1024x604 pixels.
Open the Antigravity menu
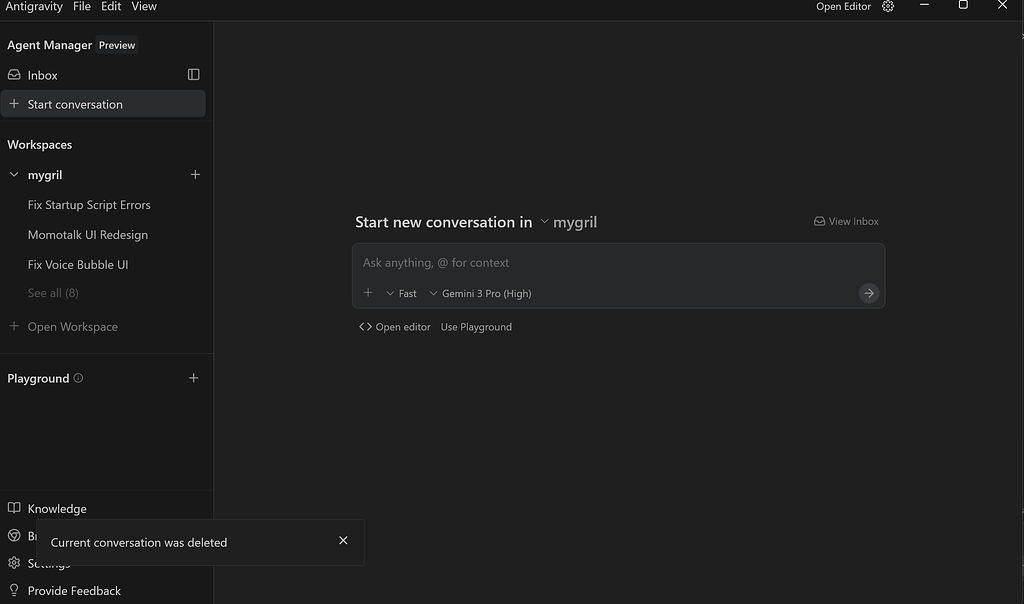(34, 7)
